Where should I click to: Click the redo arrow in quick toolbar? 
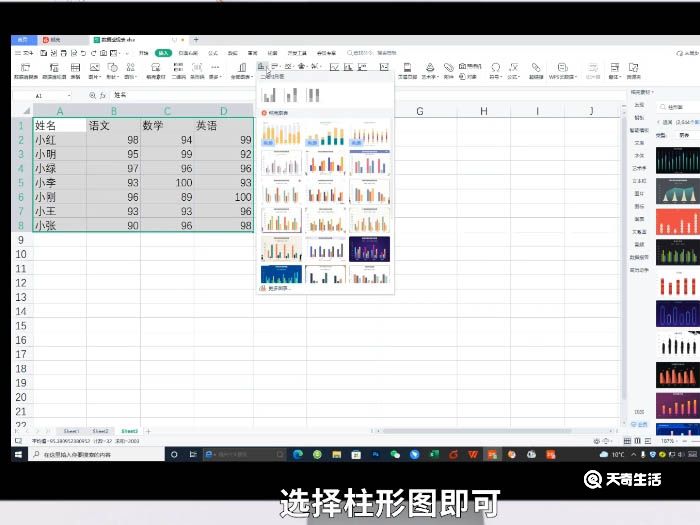click(94, 53)
